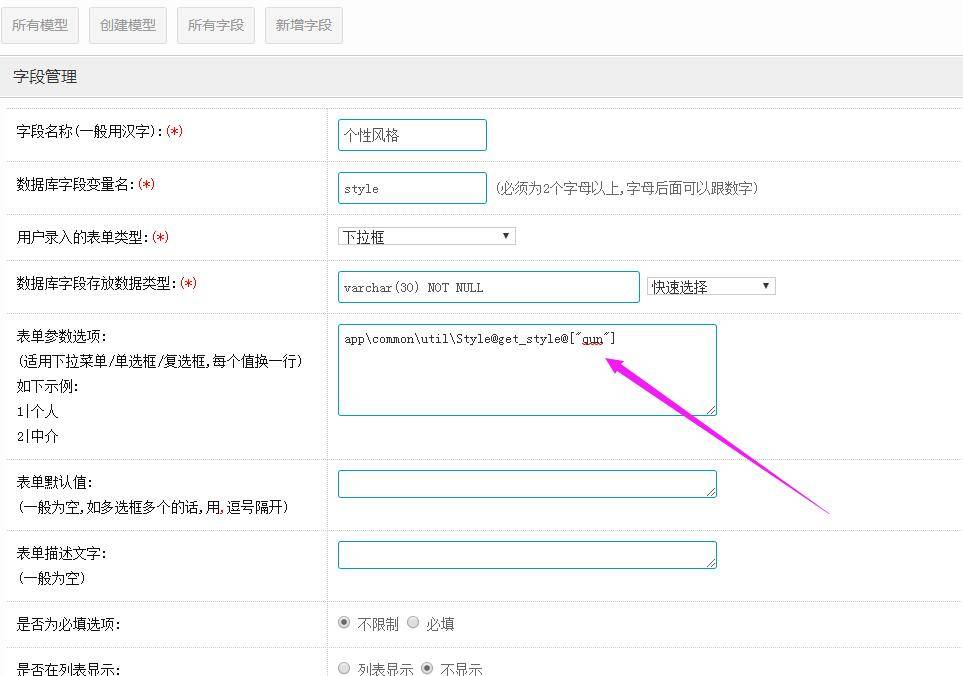Click the varchar(30) NOT NULL data type field
The height and width of the screenshot is (676, 963).
coord(488,287)
